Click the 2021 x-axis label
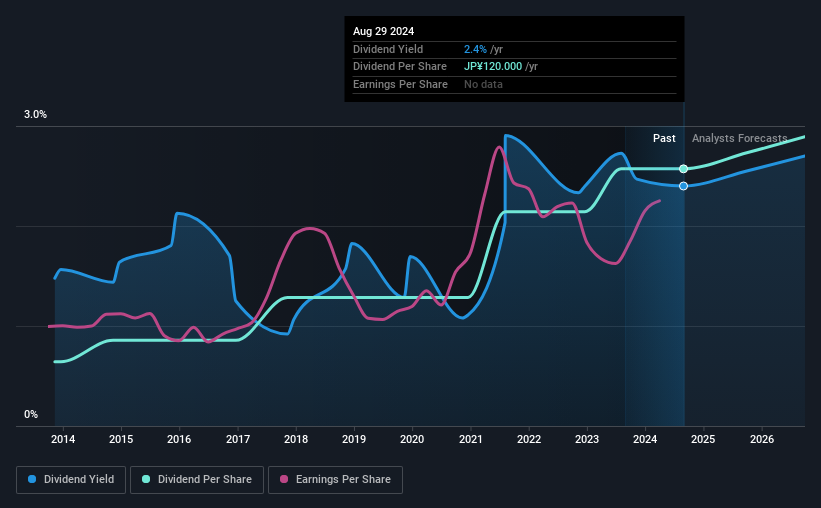821x508 pixels. (x=471, y=439)
